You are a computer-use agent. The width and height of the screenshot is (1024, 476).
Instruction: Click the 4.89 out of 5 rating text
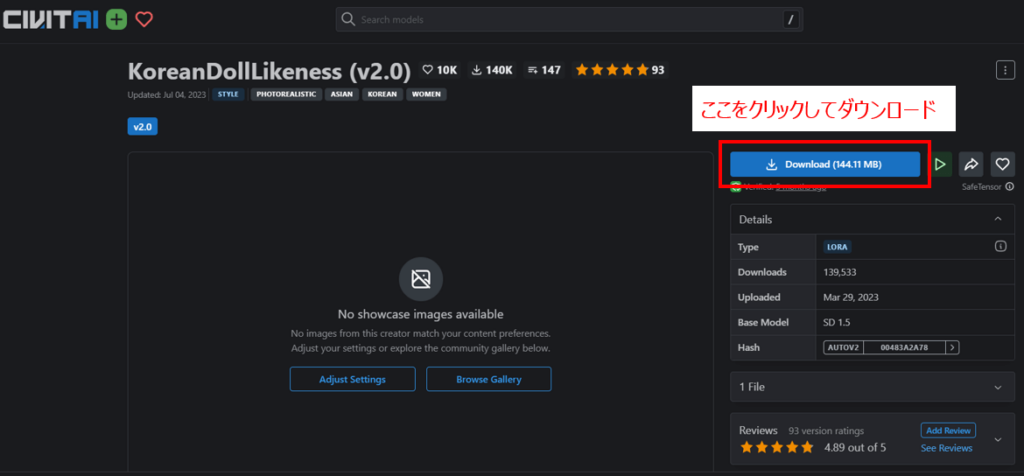(x=855, y=448)
